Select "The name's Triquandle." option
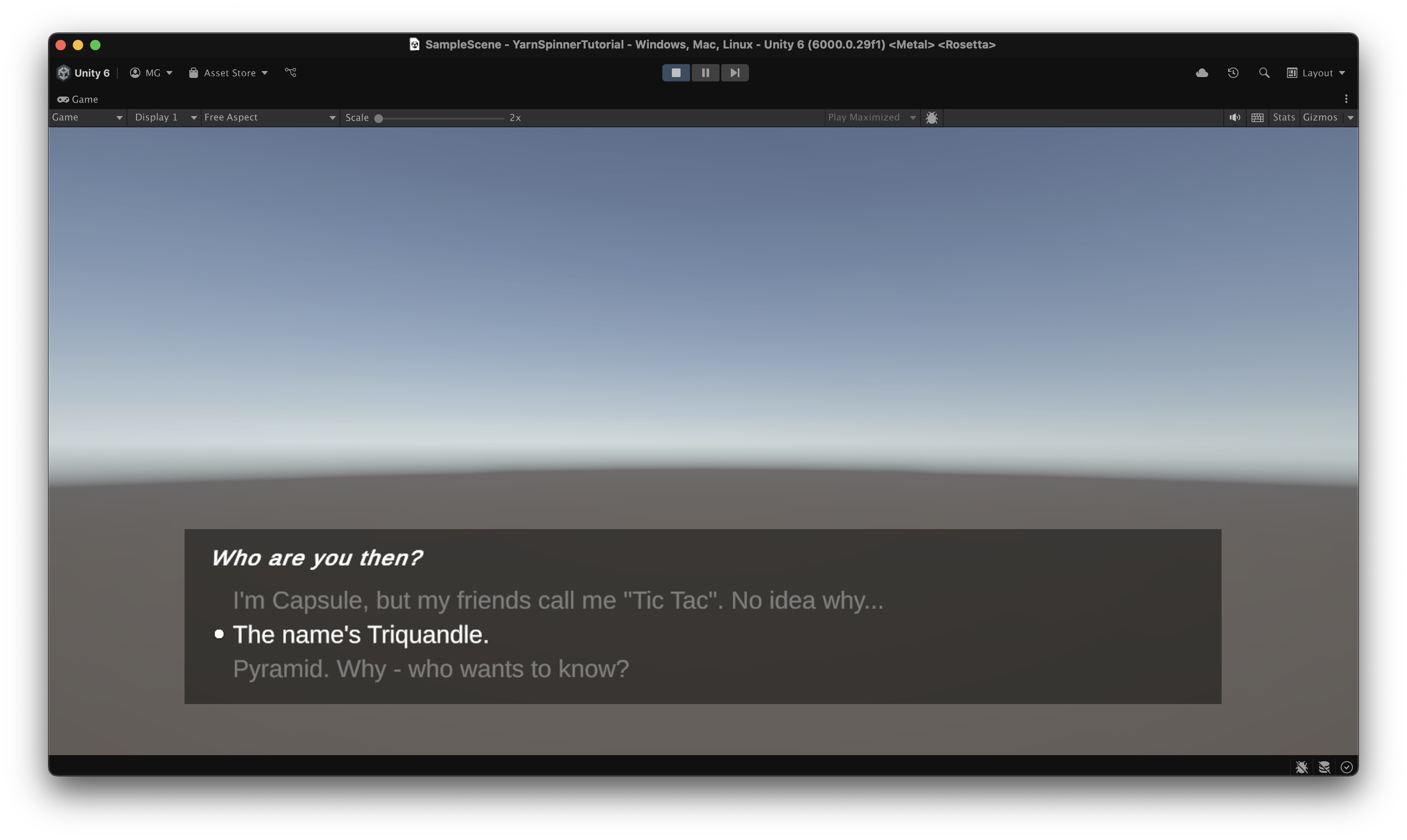This screenshot has height=840, width=1407. click(361, 634)
